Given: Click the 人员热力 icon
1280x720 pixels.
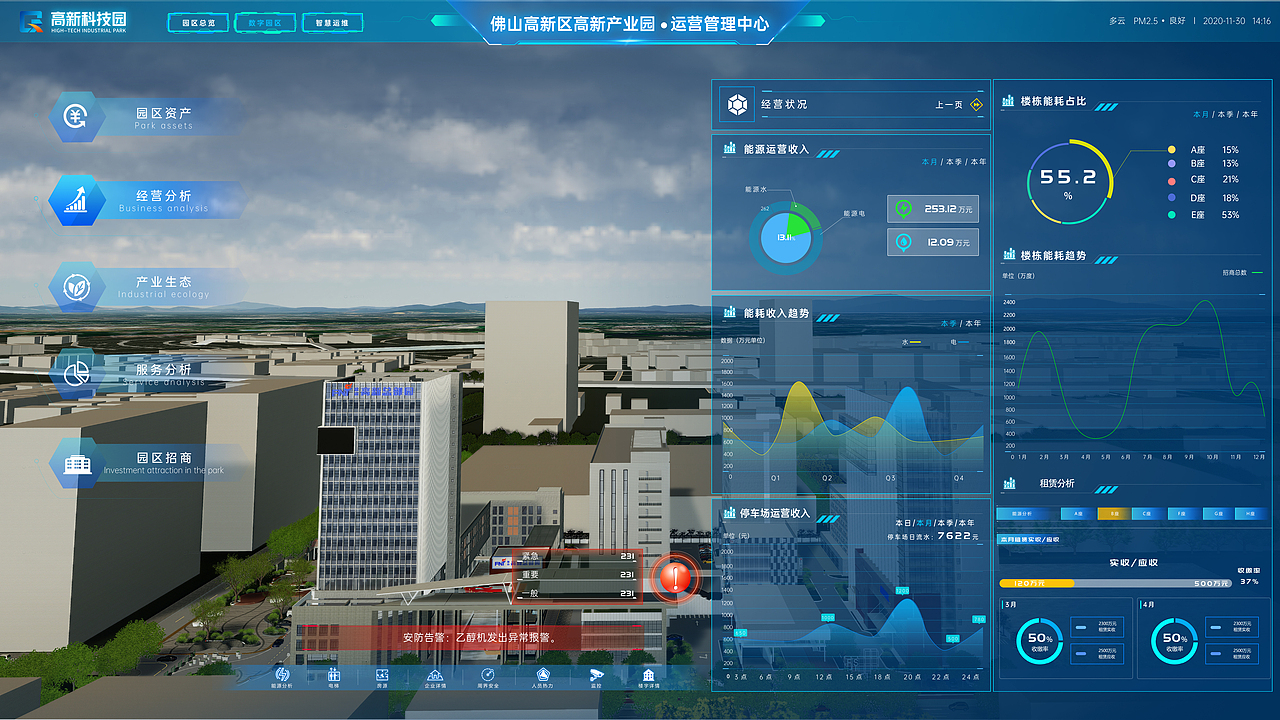Looking at the screenshot, I should pos(542,675).
